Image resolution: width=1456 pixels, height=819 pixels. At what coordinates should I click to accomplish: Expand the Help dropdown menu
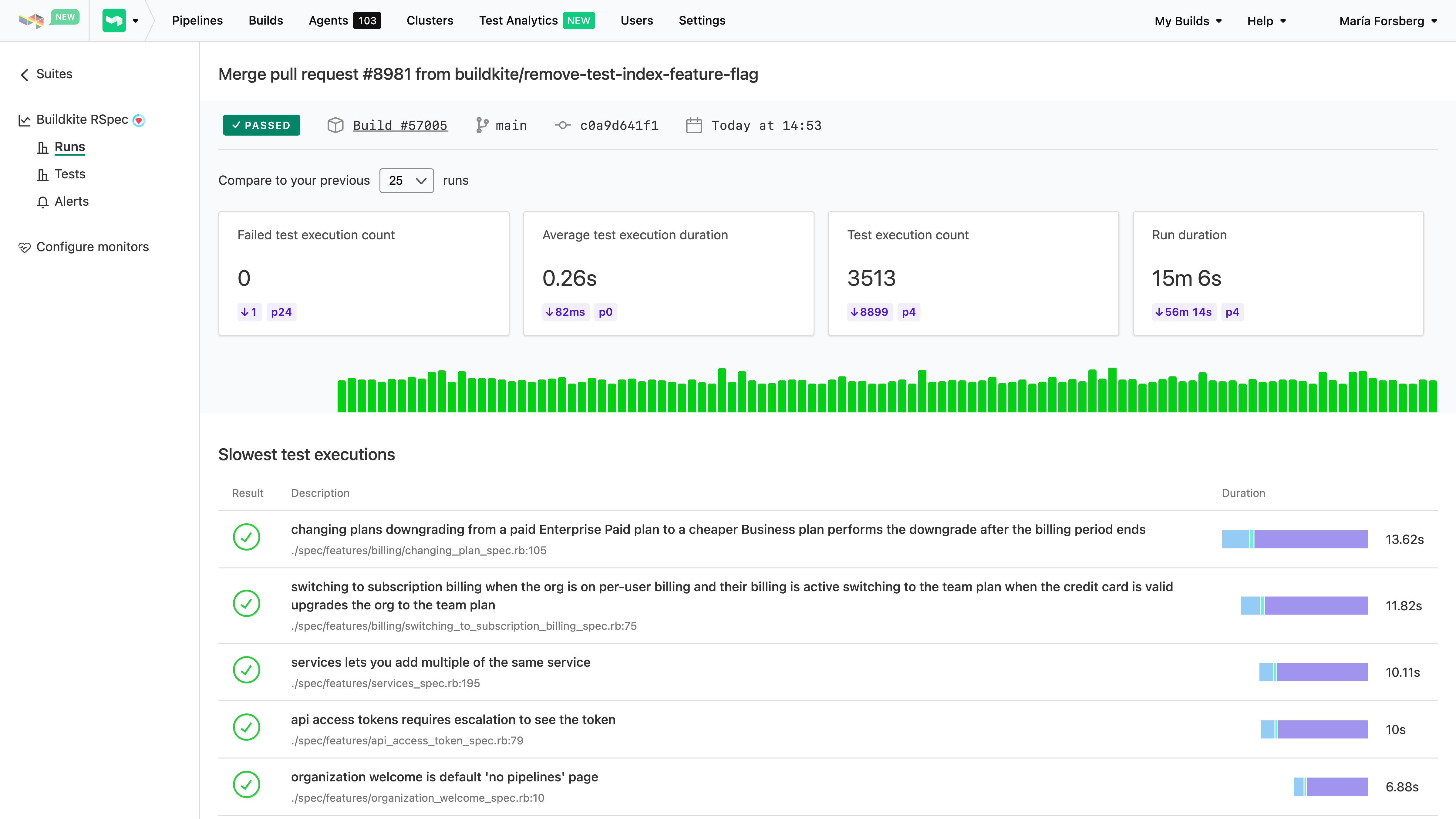pyautogui.click(x=1266, y=21)
